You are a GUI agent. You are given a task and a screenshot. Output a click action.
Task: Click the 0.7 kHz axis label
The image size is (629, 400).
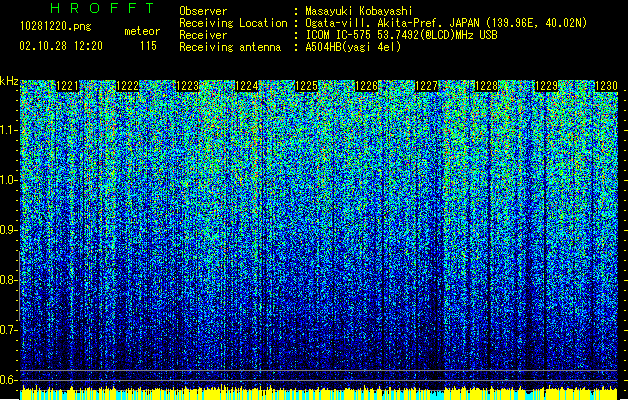[9, 330]
